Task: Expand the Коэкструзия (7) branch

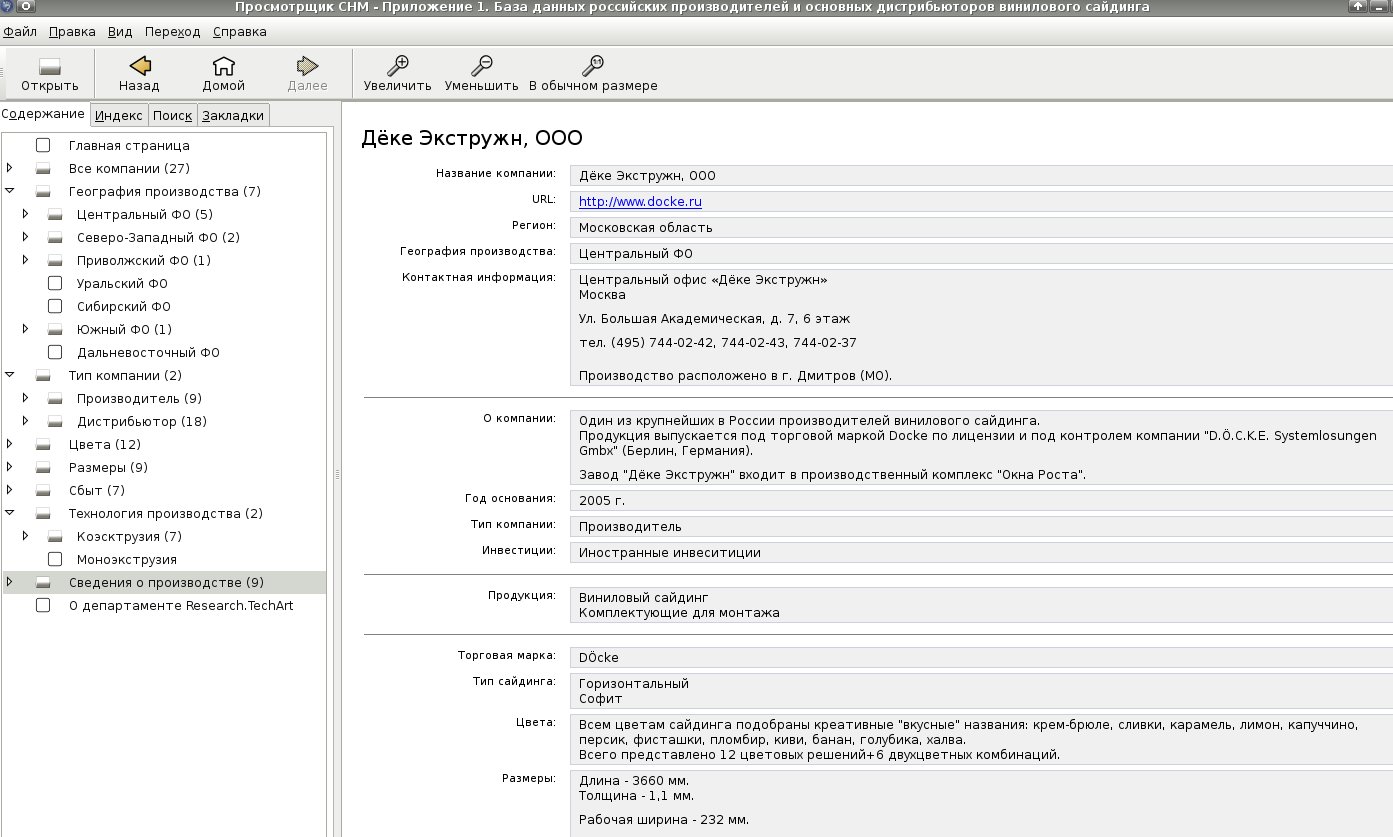Action: [26, 536]
